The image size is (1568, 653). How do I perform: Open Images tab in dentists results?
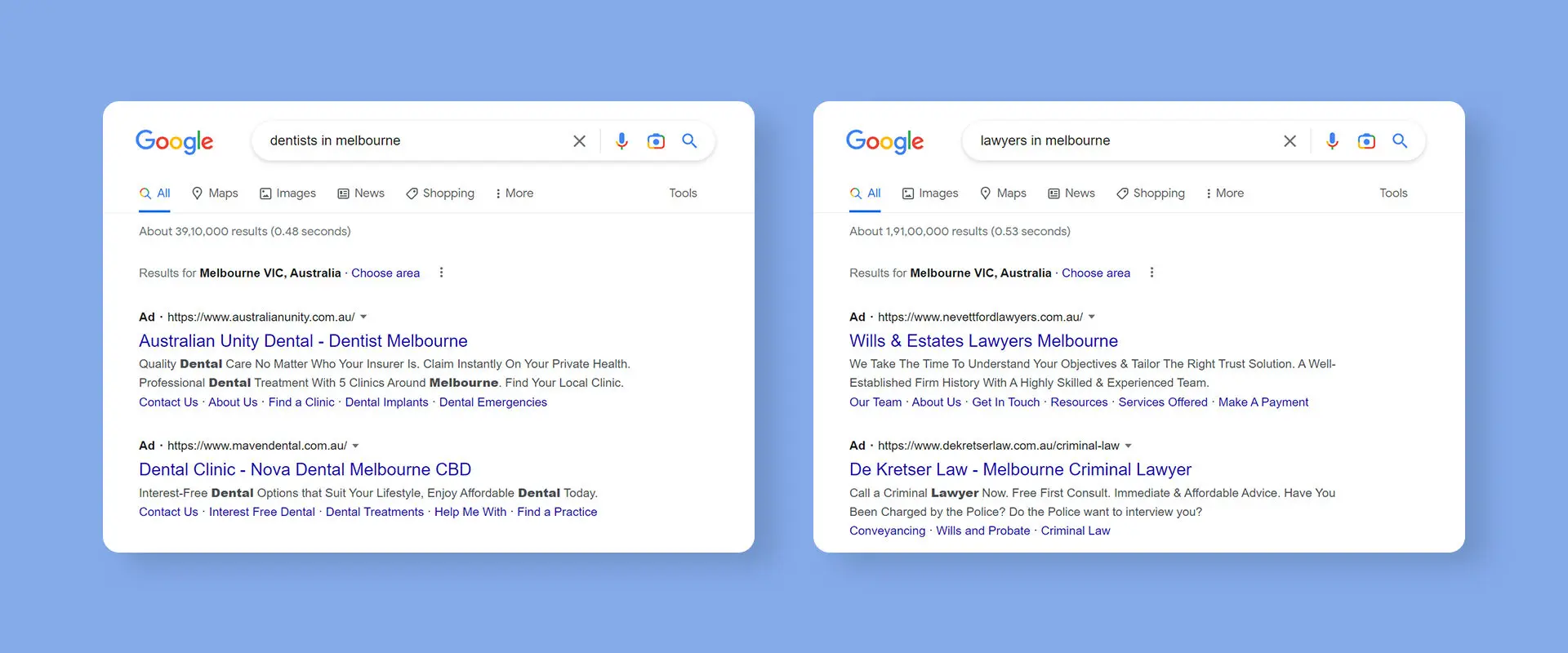tap(287, 193)
